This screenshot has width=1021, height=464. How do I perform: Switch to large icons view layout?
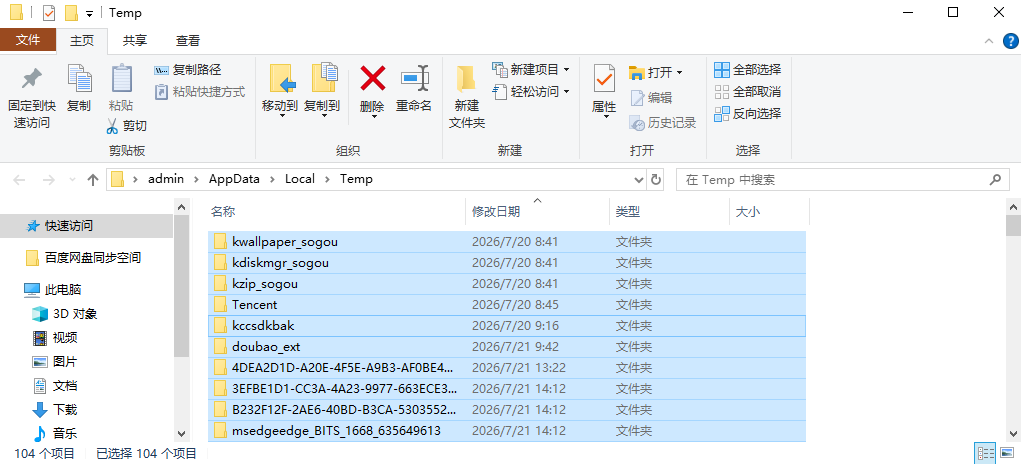(1005, 453)
